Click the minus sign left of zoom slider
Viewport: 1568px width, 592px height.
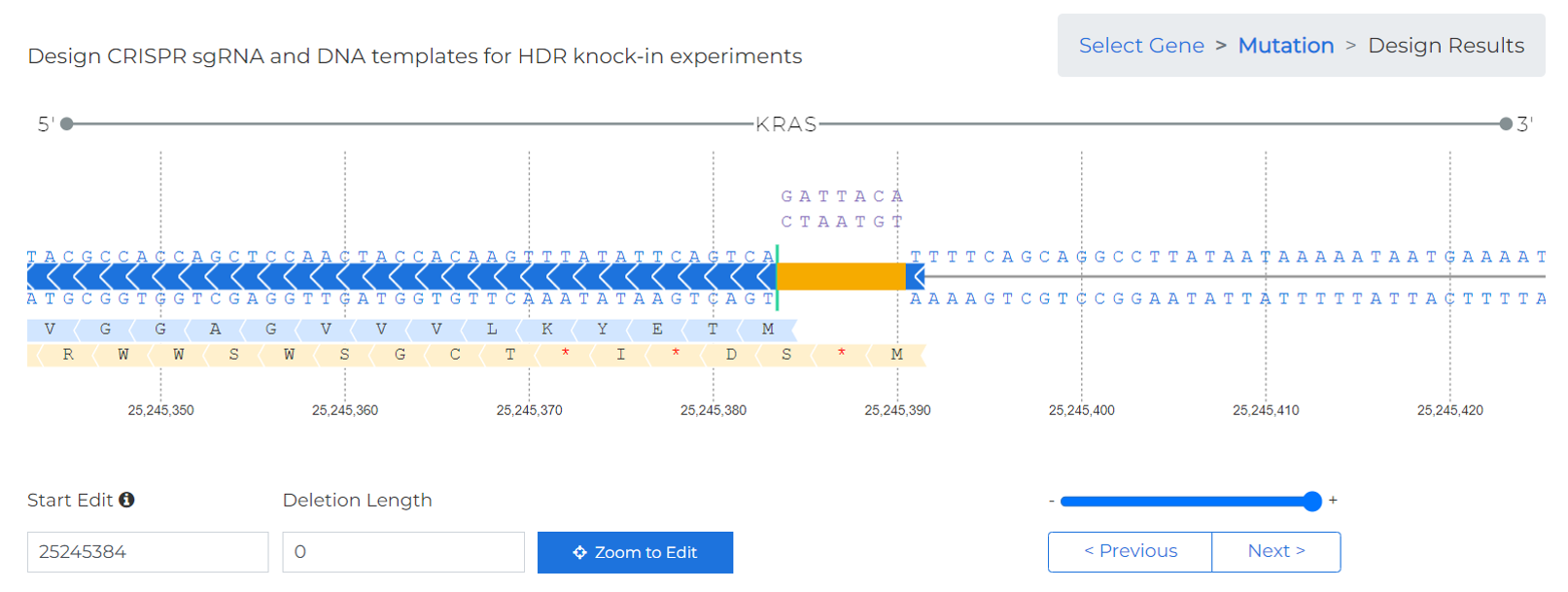pos(1051,501)
